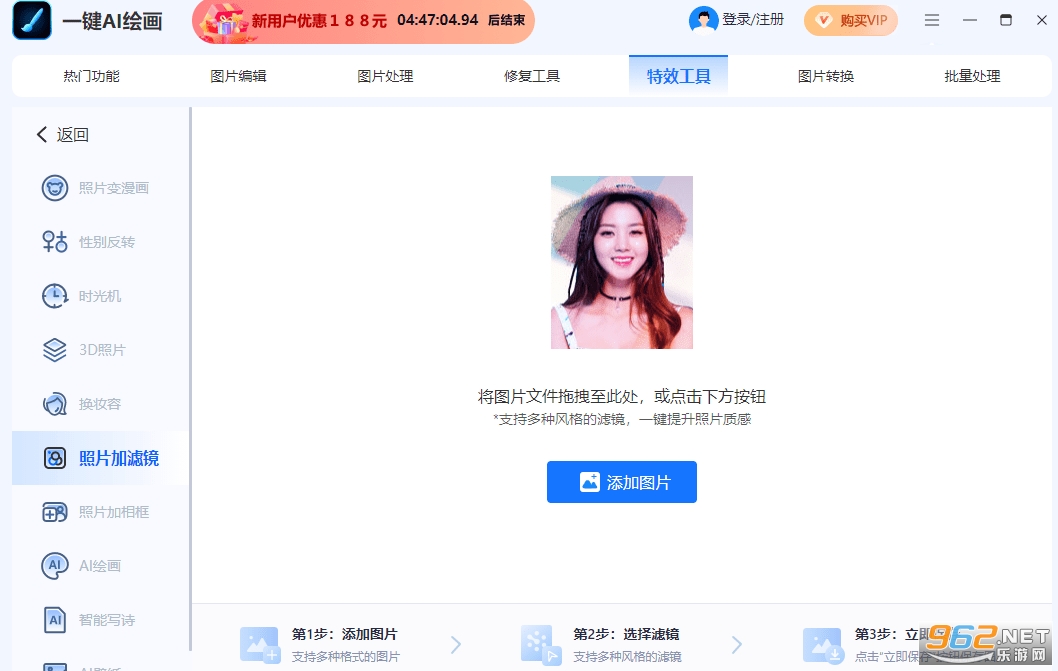This screenshot has height=671, width=1058.
Task: Click the 新用户优惠 promotion banner
Action: [x=363, y=21]
